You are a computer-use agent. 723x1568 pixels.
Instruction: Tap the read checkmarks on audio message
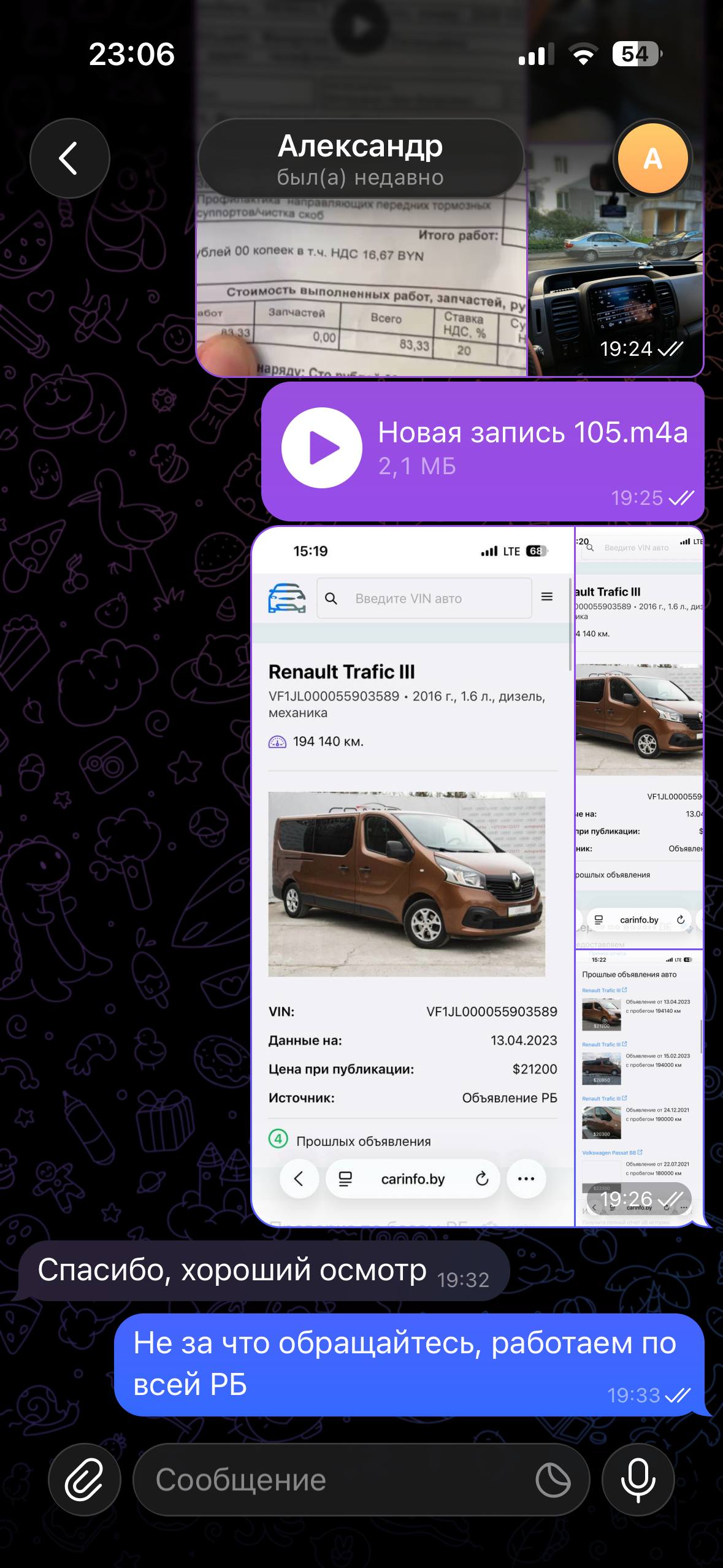(681, 498)
